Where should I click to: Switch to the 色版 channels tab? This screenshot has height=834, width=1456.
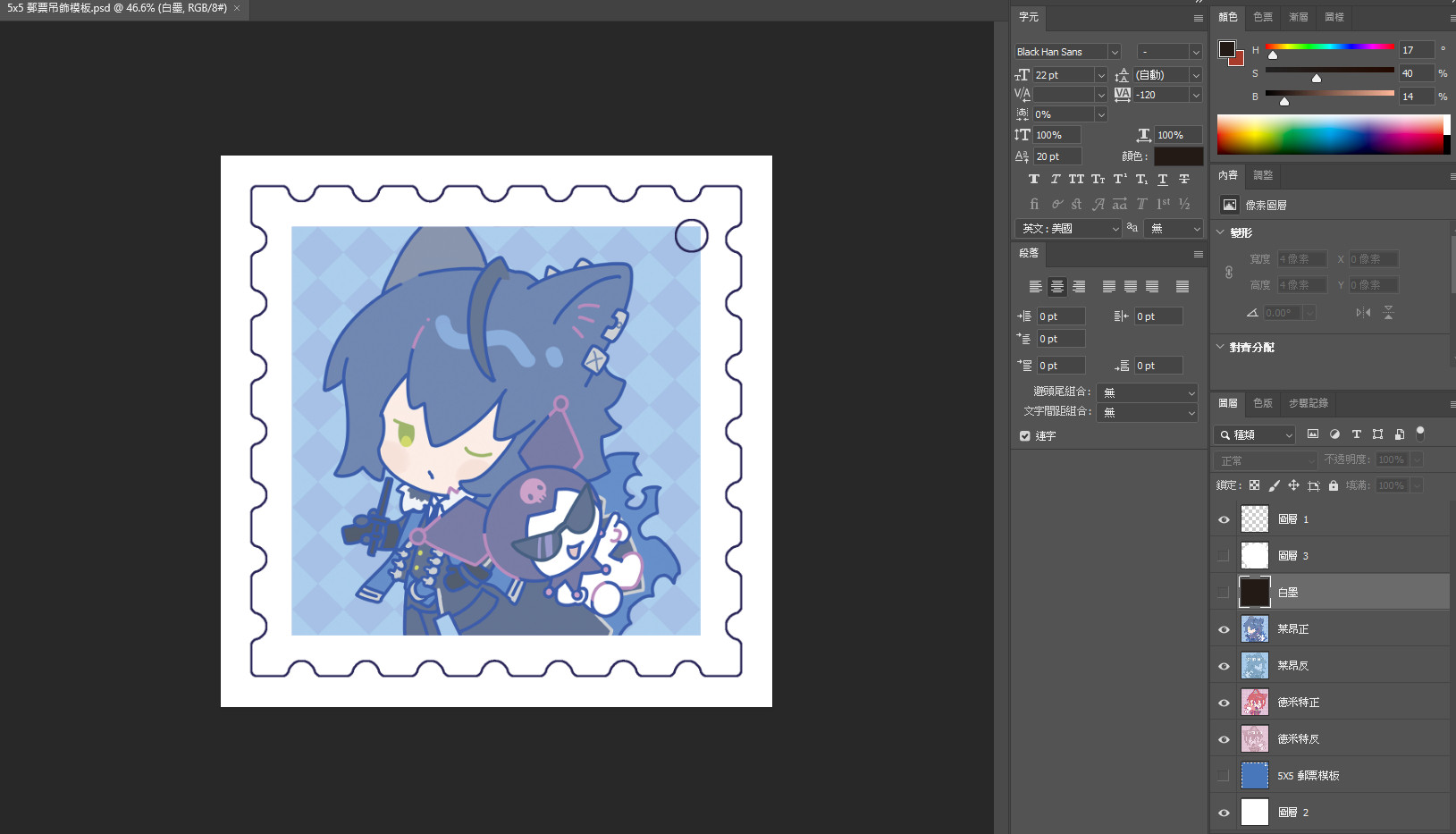tap(1263, 403)
